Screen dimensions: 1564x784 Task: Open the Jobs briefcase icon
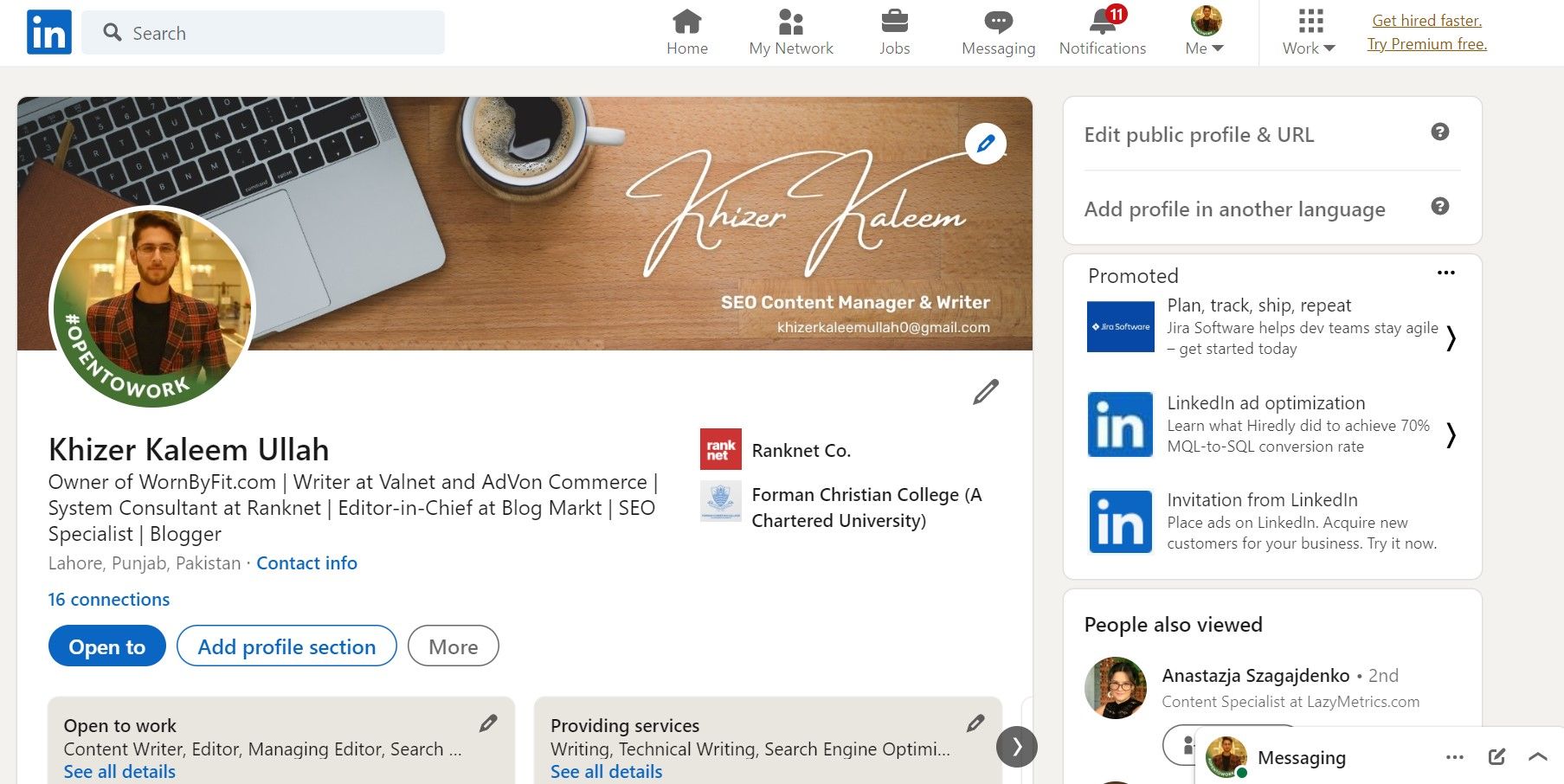tap(894, 32)
